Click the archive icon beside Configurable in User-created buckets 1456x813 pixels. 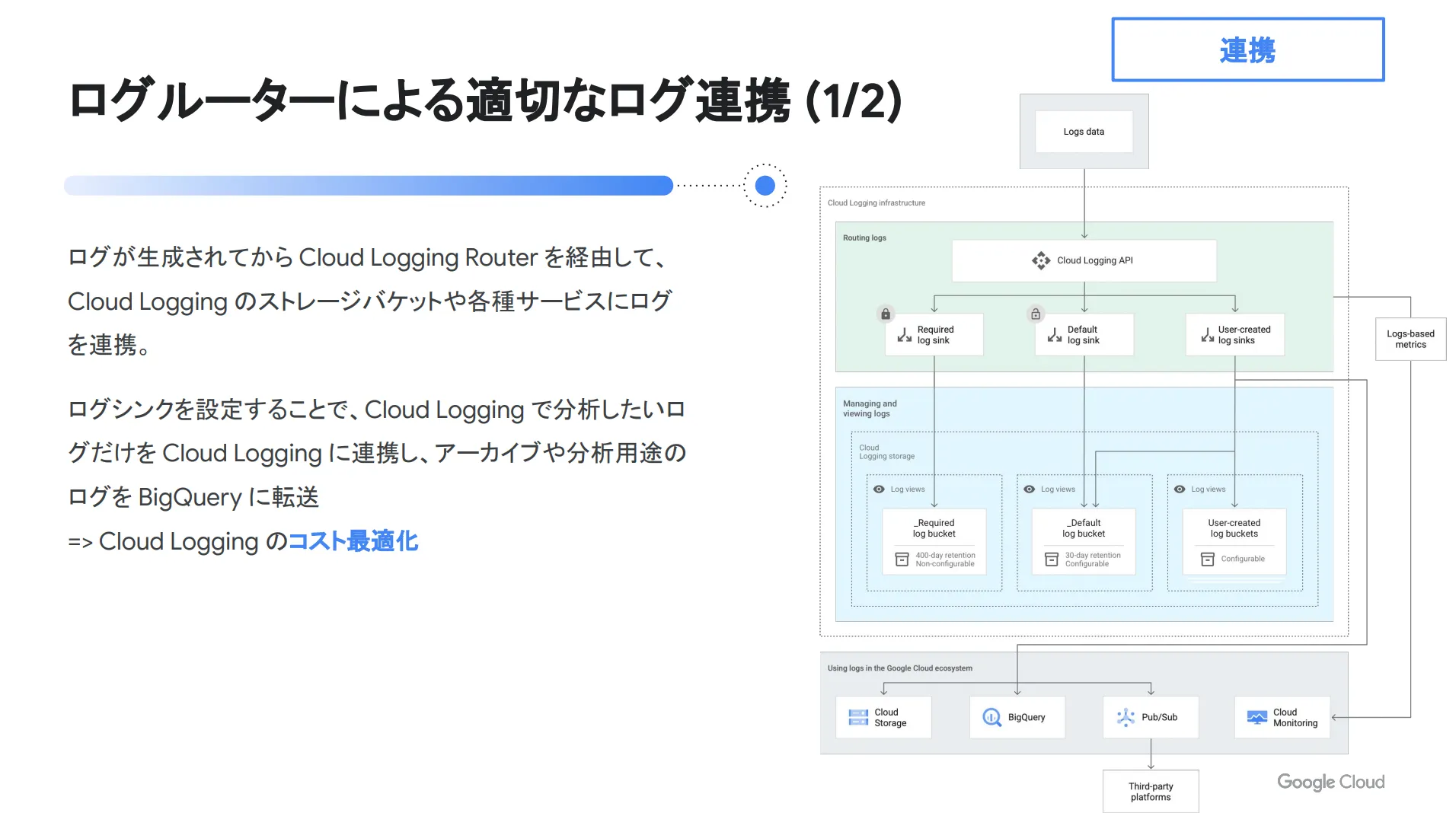tap(1207, 560)
